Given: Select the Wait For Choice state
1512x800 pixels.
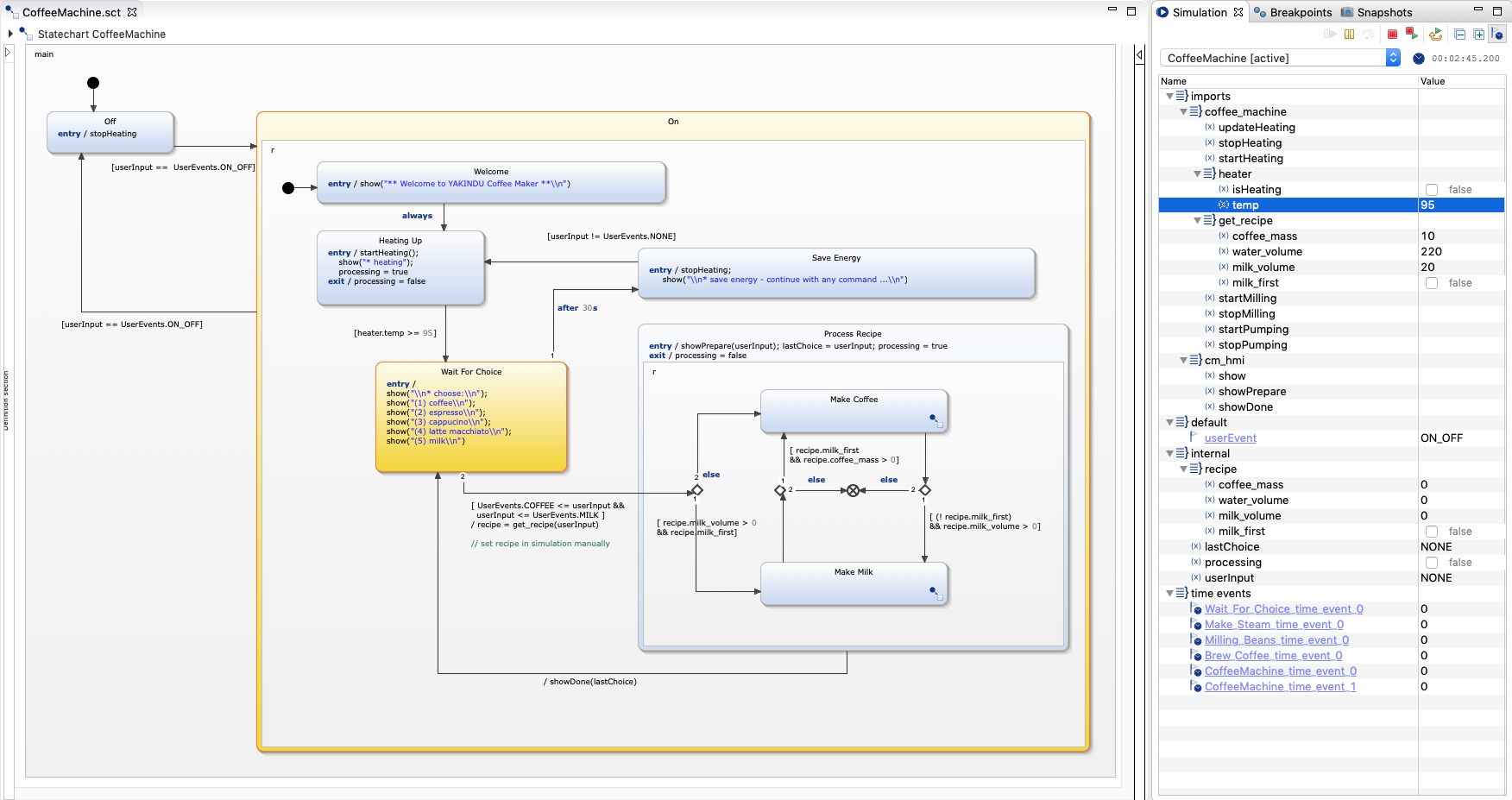Looking at the screenshot, I should (471, 372).
